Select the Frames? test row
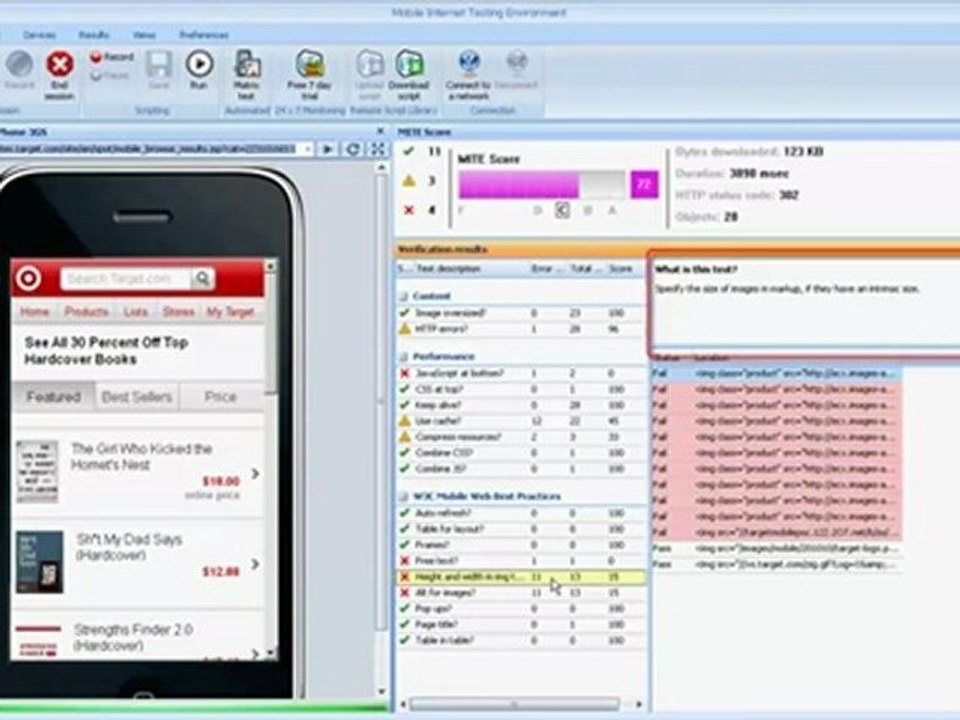The image size is (960, 720). (520, 544)
